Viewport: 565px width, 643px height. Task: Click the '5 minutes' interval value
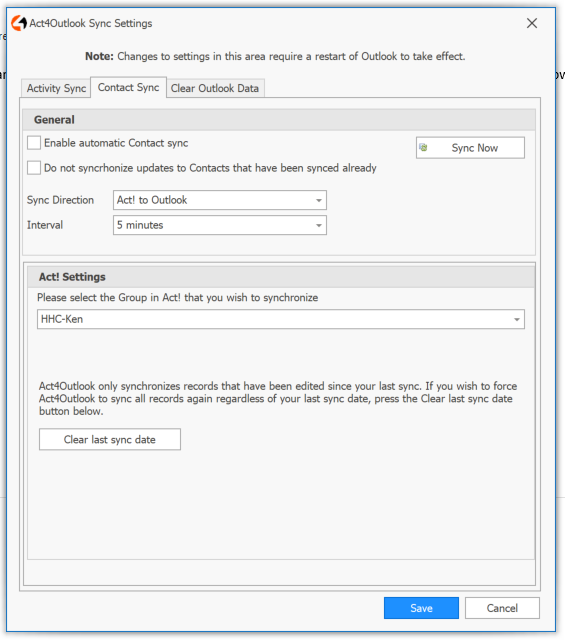click(x=140, y=225)
